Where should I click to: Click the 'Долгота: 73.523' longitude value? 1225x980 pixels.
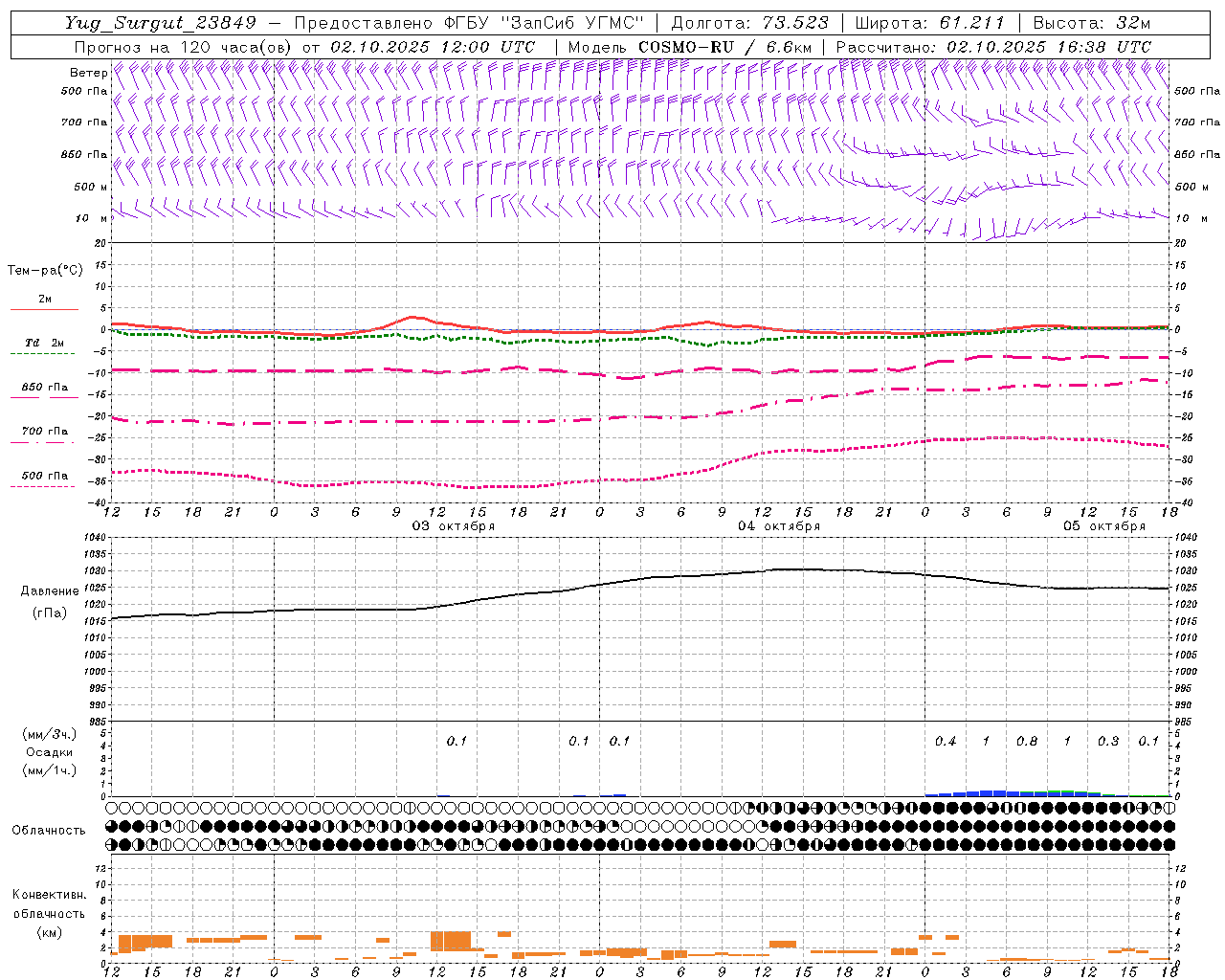[750, 23]
